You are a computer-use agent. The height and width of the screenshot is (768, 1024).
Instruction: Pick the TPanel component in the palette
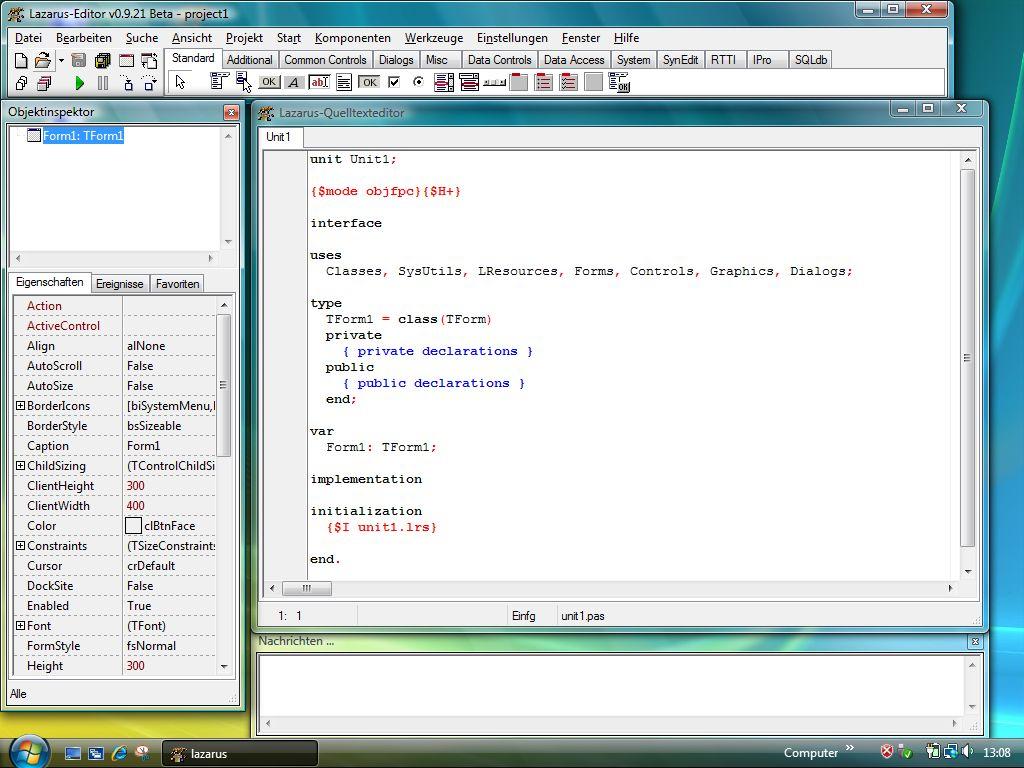click(593, 82)
